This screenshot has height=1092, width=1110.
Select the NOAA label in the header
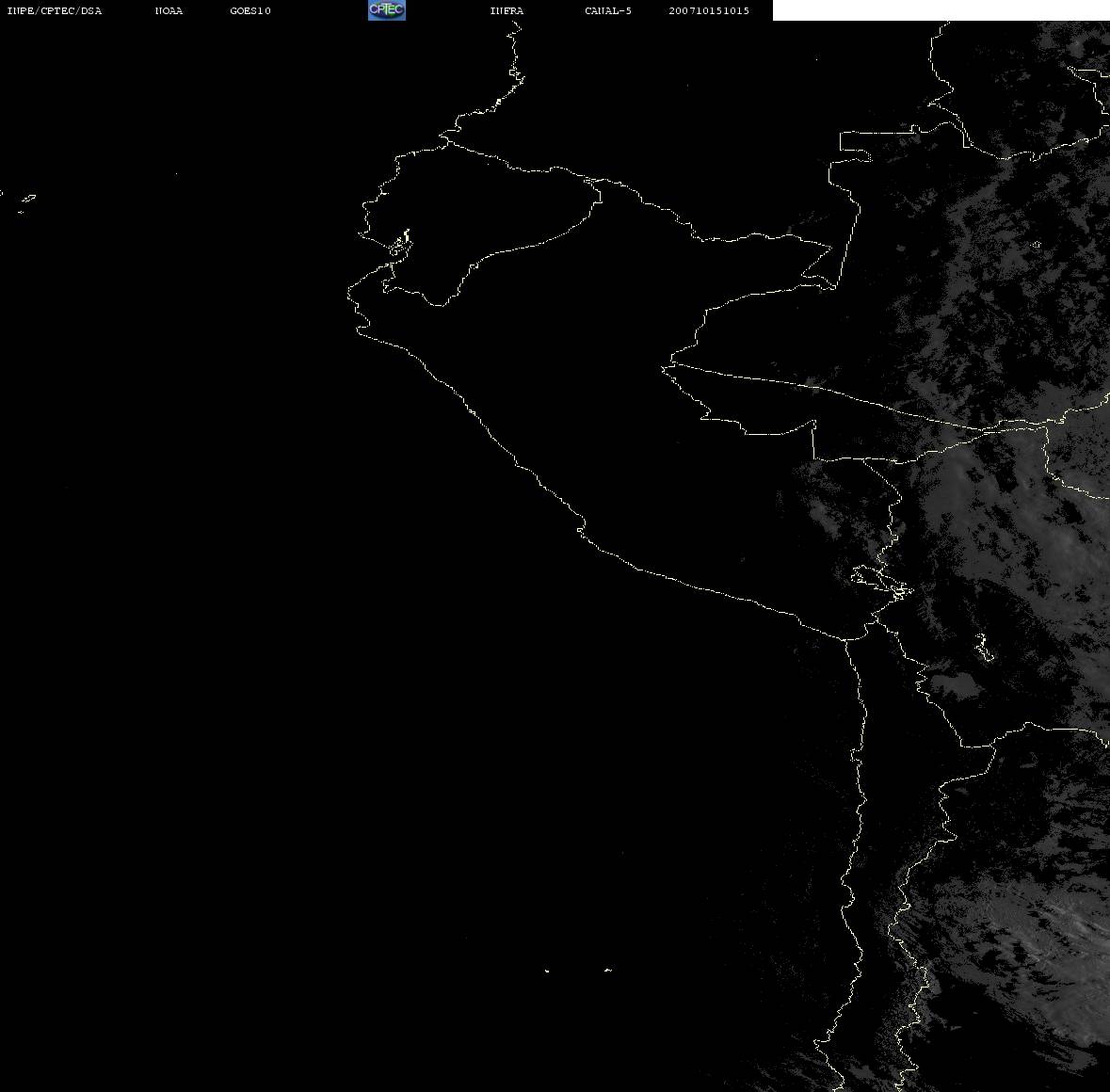point(169,10)
